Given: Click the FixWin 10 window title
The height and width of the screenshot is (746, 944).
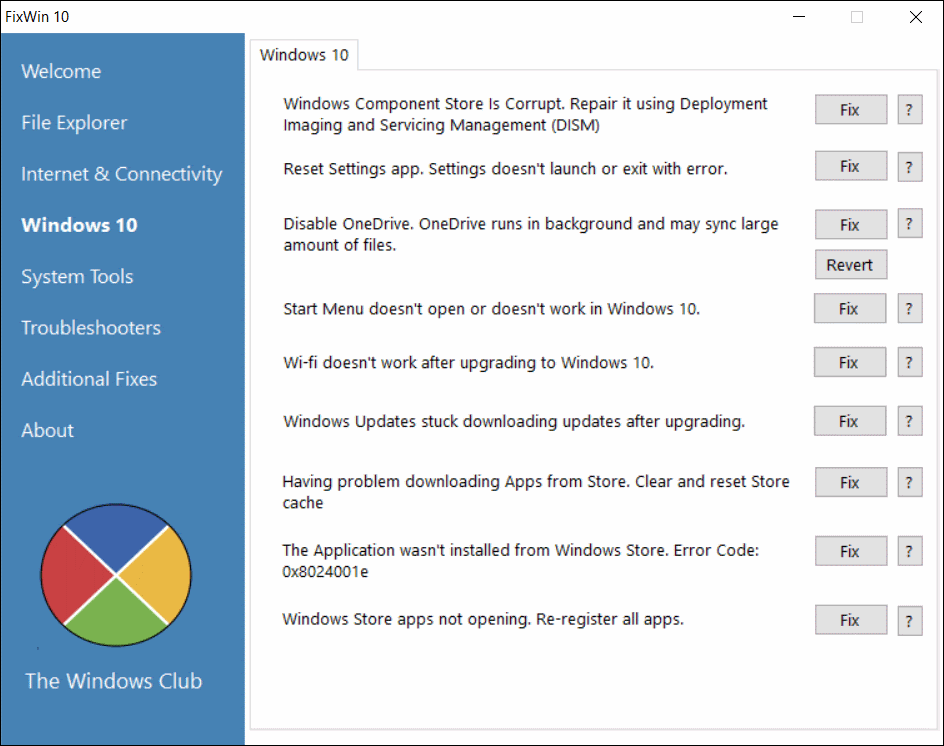Looking at the screenshot, I should 37,17.
